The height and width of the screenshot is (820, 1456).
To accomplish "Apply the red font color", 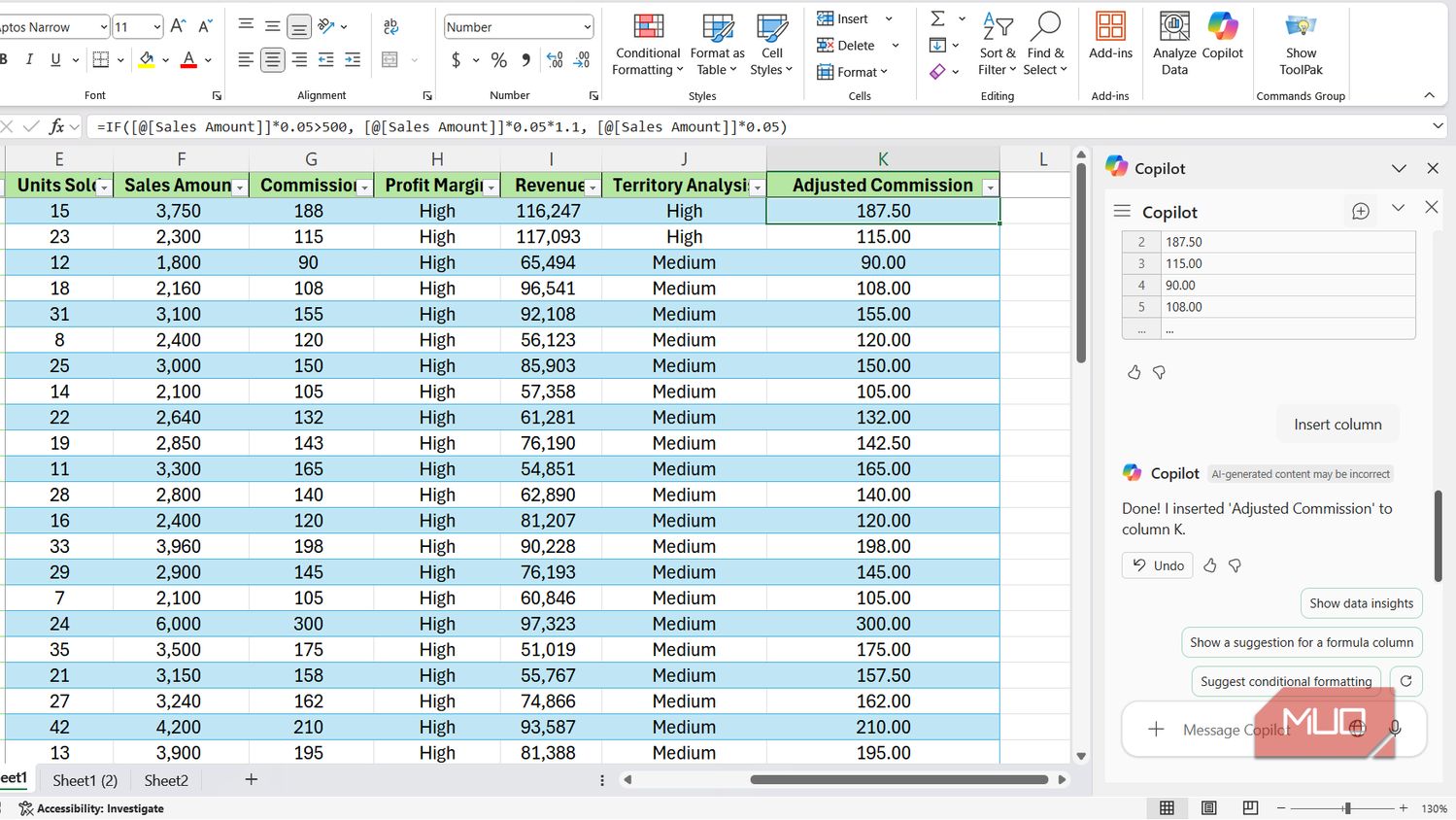I will pyautogui.click(x=188, y=60).
